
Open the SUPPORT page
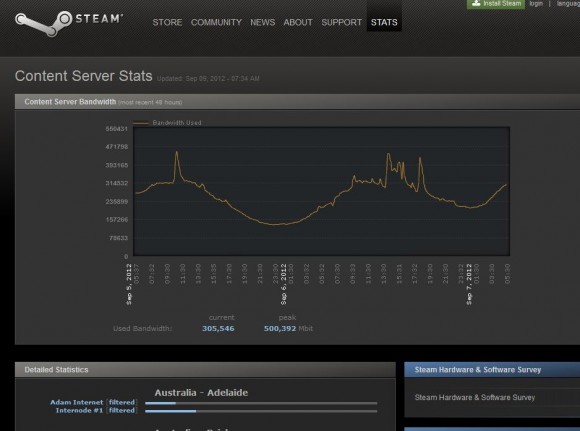(341, 22)
